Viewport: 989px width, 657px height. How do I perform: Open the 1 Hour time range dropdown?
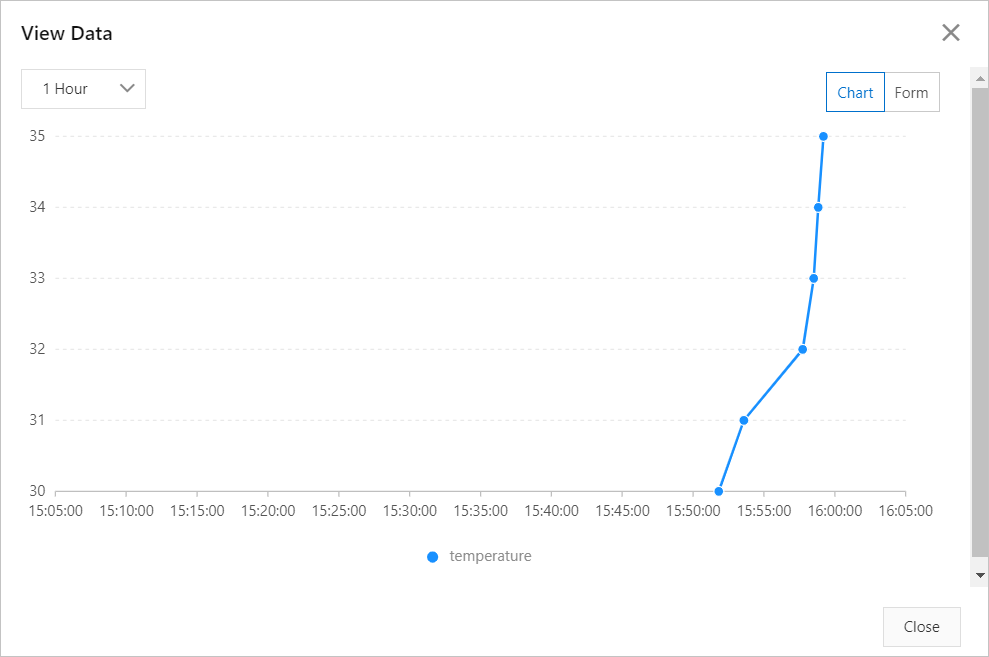(83, 89)
